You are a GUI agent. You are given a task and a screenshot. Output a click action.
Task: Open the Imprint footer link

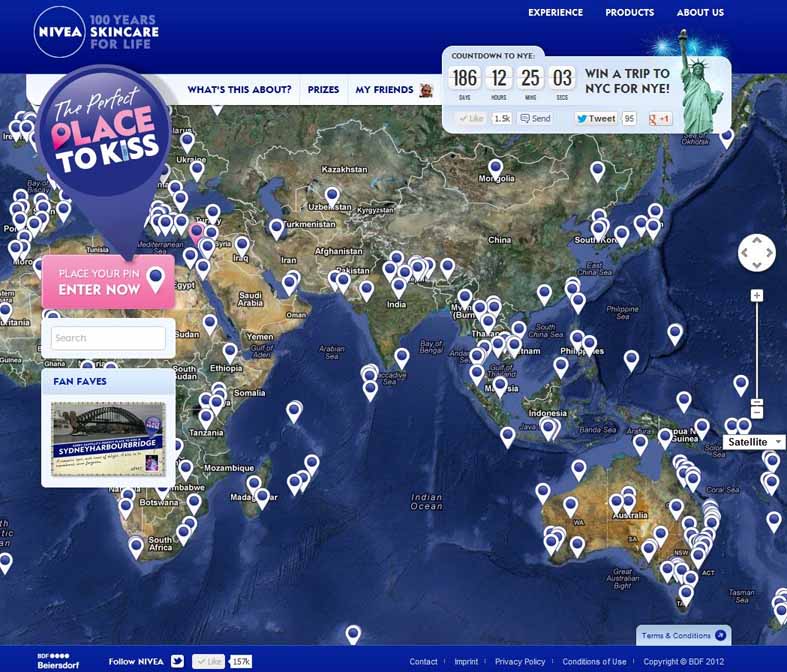click(x=466, y=661)
